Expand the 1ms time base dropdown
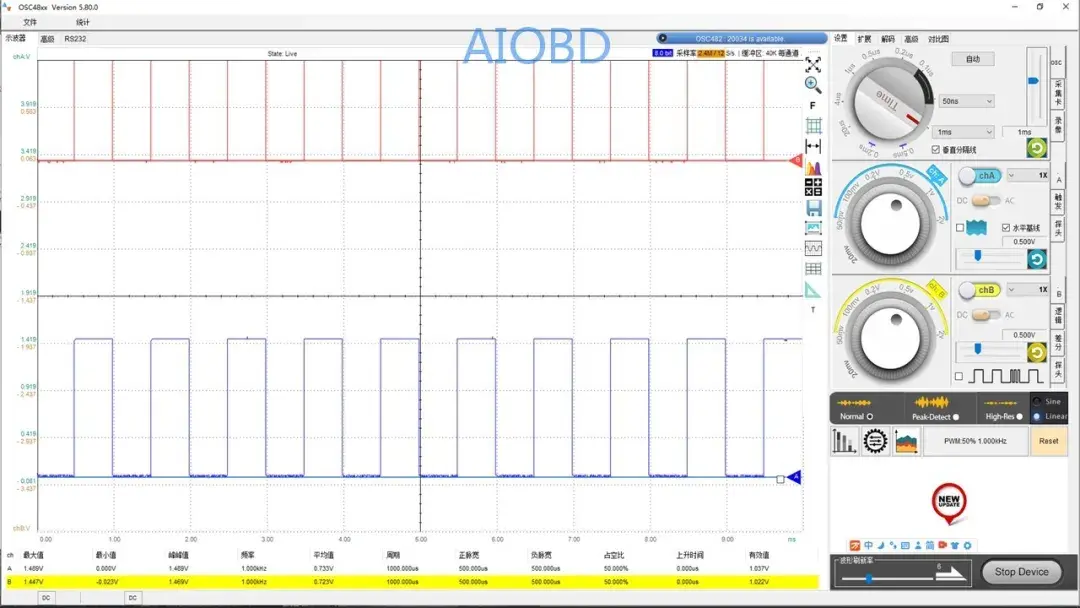This screenshot has height=608, width=1080. 964,132
